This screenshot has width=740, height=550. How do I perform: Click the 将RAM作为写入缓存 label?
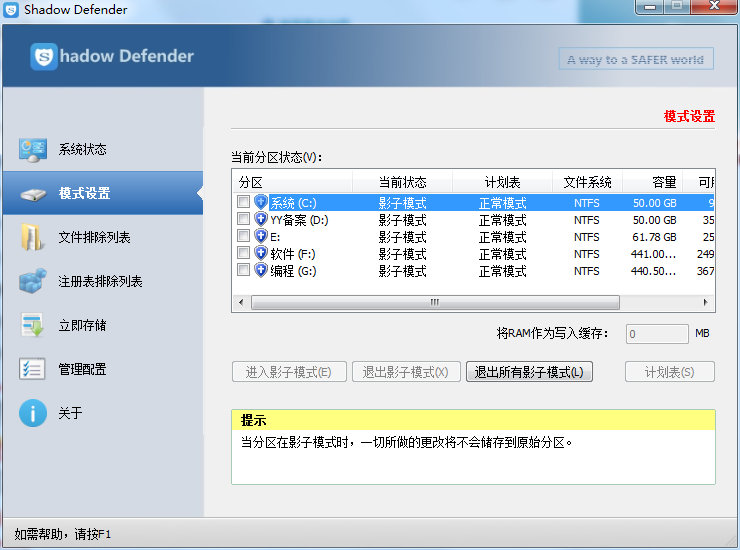click(x=552, y=334)
